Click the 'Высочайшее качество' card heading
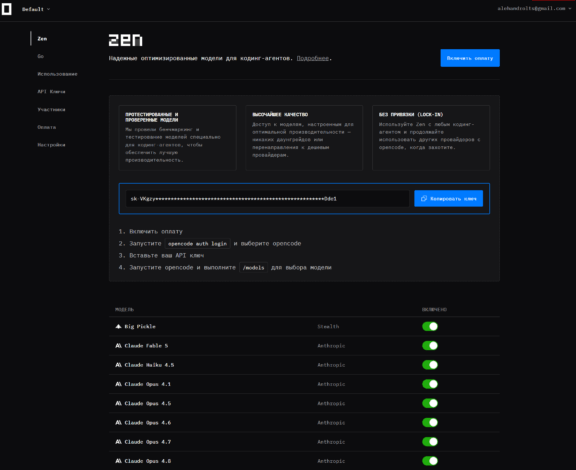The image size is (576, 470). pos(280,115)
